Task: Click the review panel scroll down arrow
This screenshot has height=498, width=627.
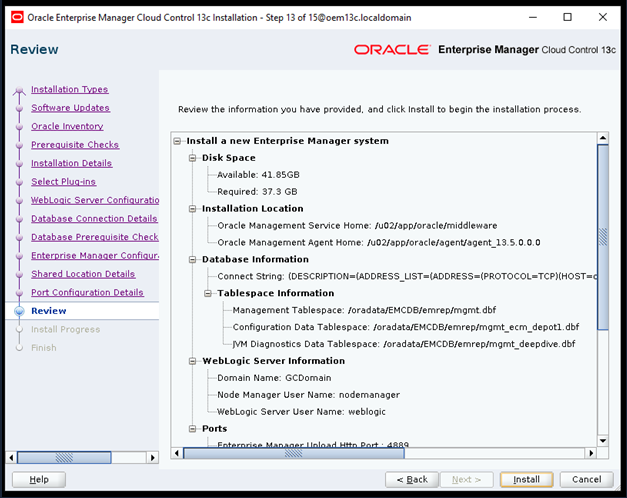Action: (603, 441)
